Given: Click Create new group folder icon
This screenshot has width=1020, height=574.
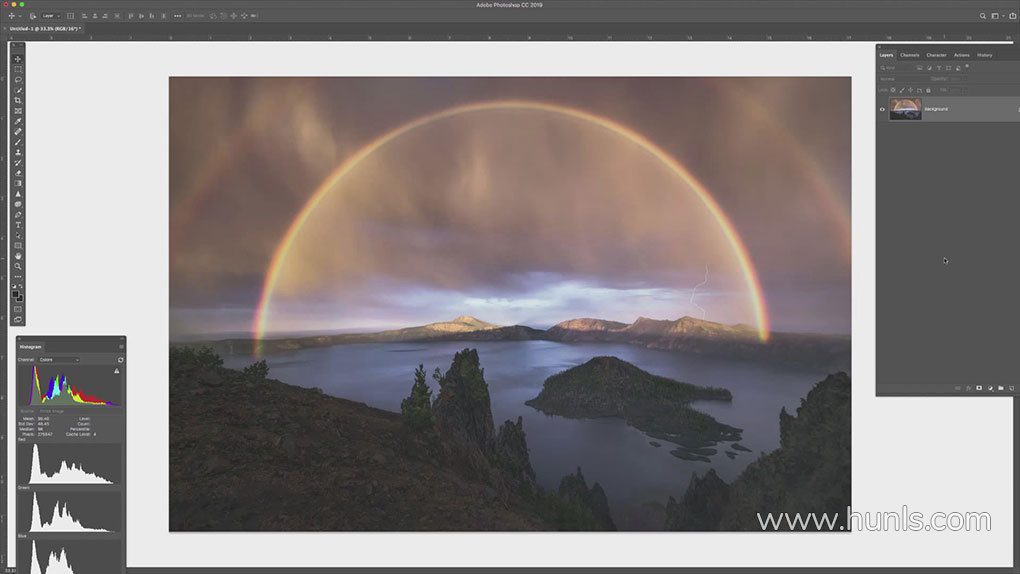Looking at the screenshot, I should [x=1000, y=389].
